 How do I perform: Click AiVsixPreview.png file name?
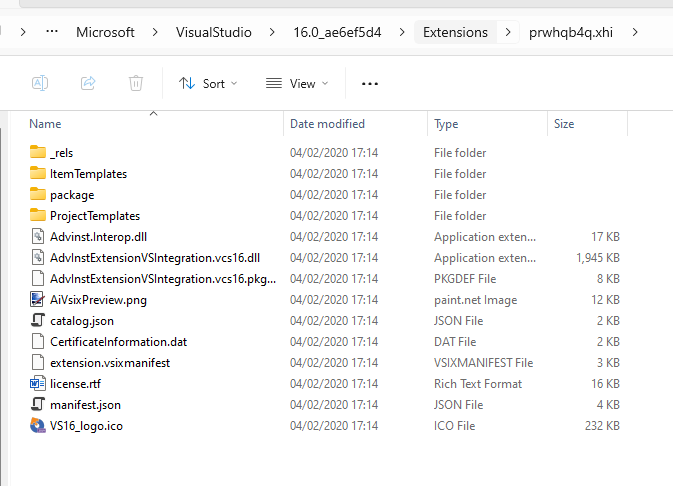[x=98, y=300]
